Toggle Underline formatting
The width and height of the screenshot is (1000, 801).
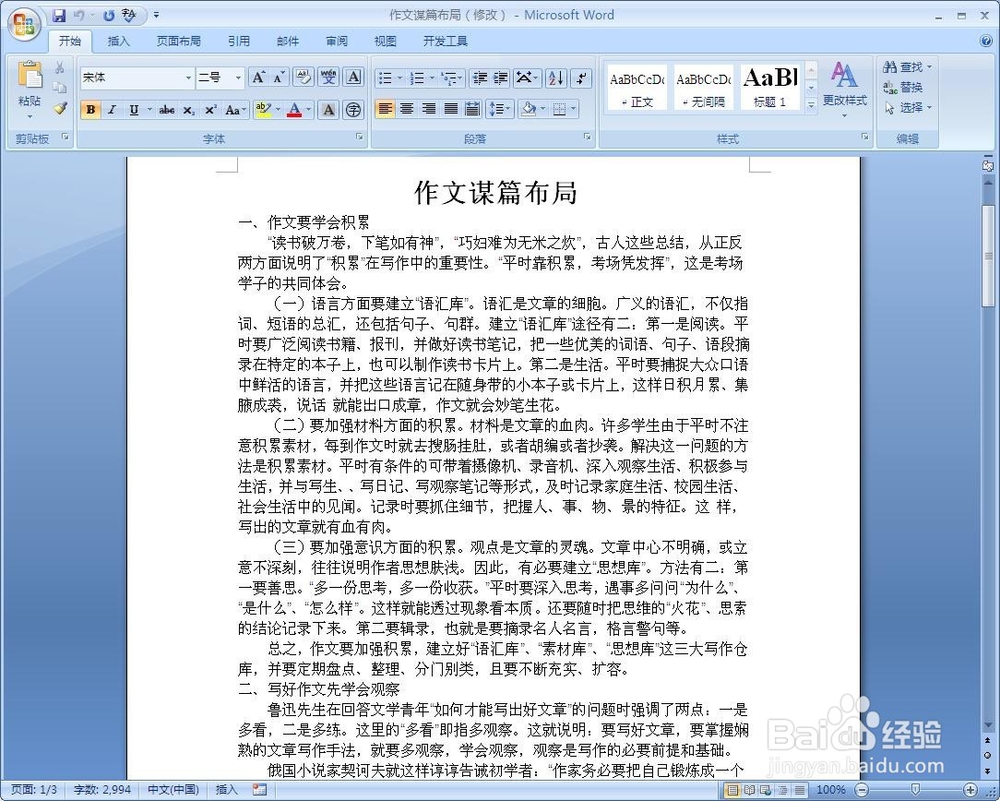click(x=133, y=110)
